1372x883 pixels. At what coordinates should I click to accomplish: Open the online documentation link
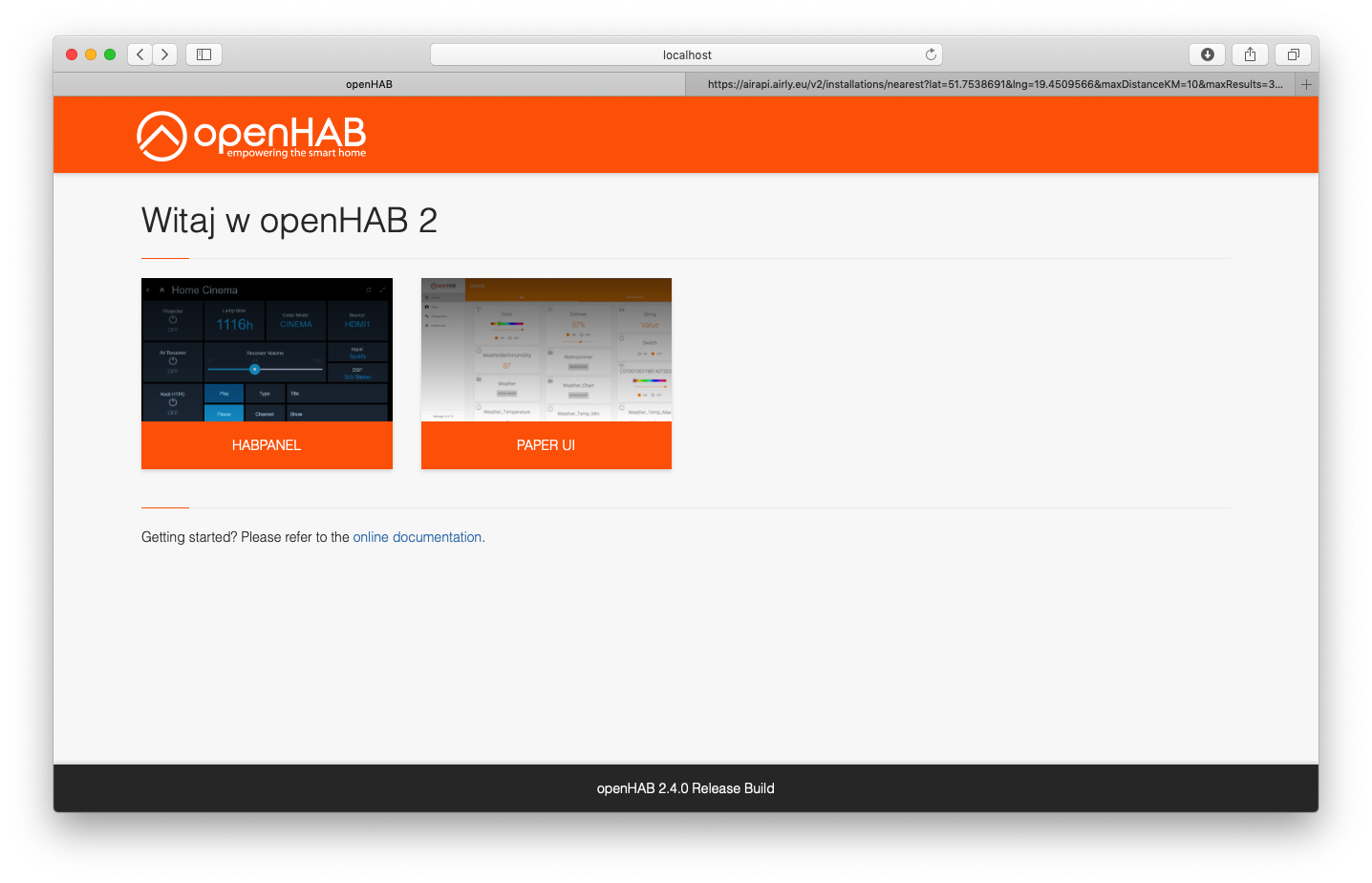point(418,537)
